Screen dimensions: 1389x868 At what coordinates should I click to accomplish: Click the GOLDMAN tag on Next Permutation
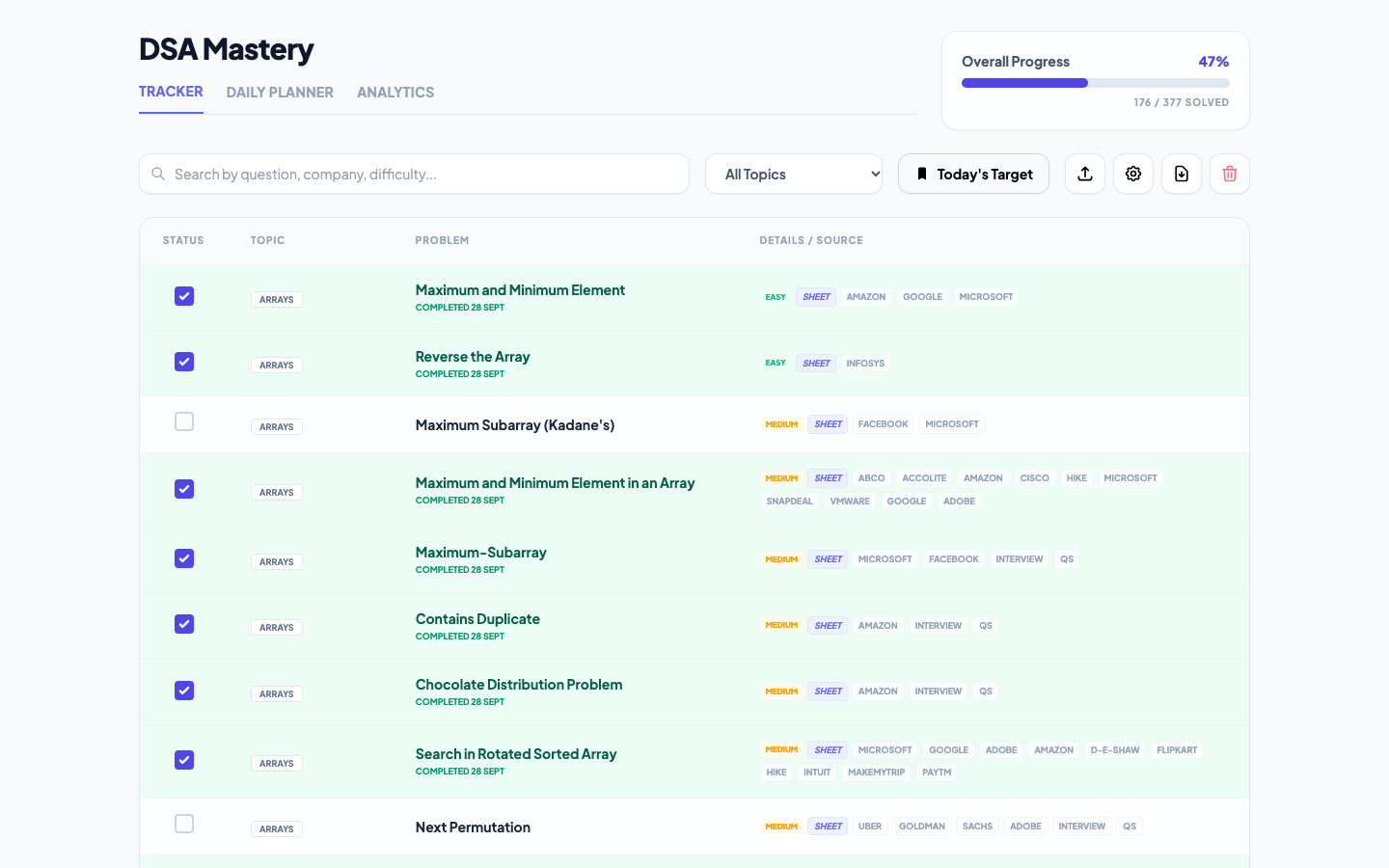[922, 827]
